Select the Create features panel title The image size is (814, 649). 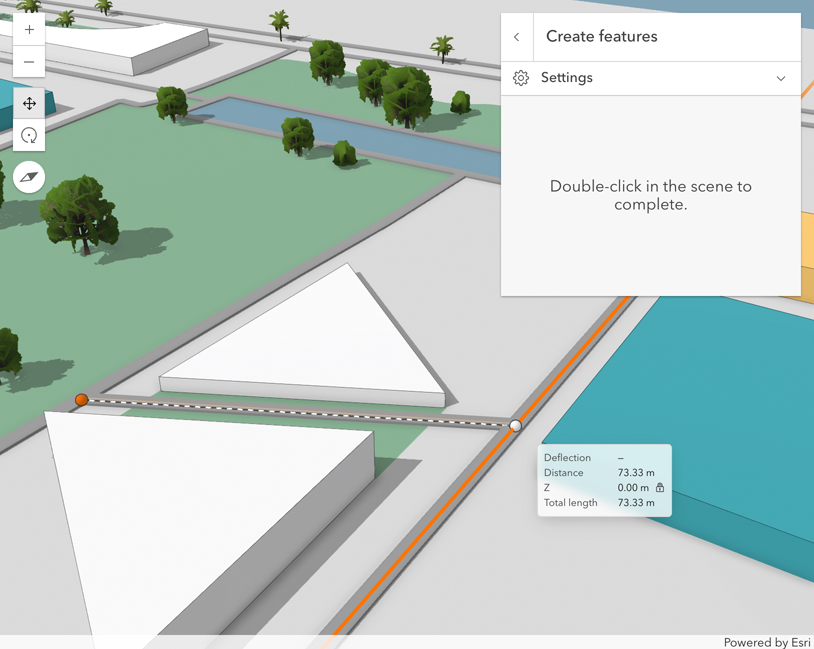pos(600,36)
